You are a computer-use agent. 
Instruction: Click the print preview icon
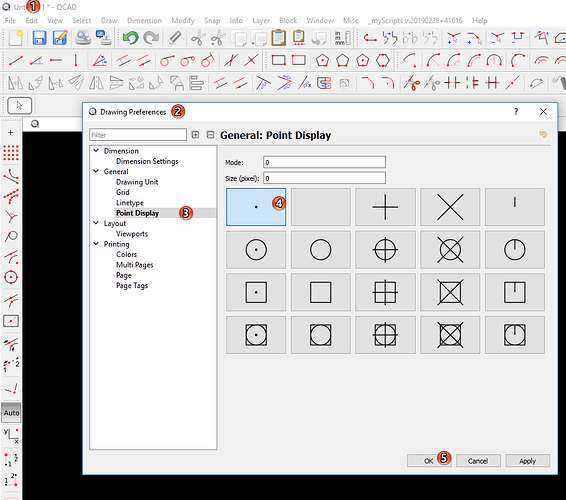(x=83, y=38)
